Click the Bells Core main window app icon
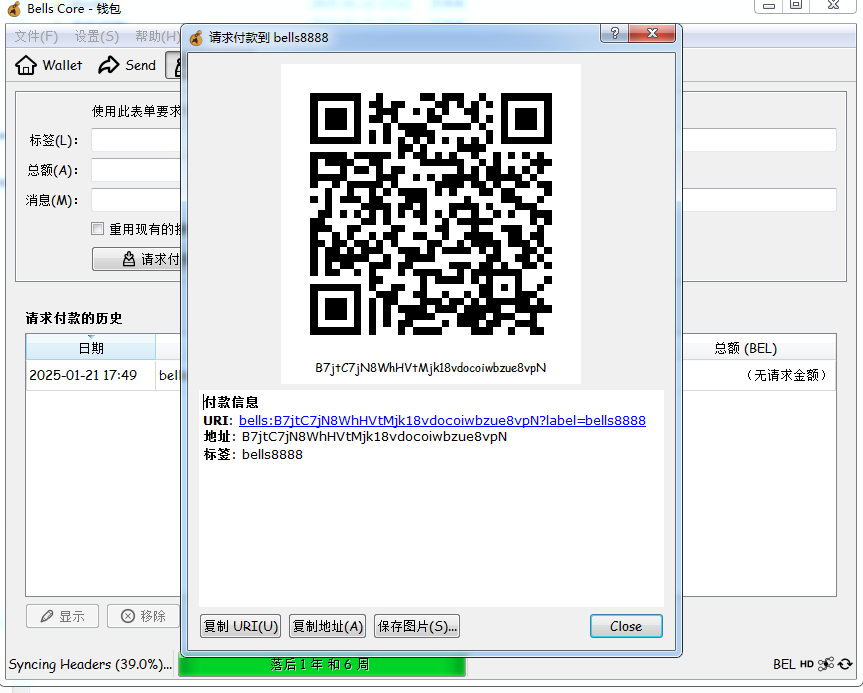The width and height of the screenshot is (863, 693). point(14,9)
